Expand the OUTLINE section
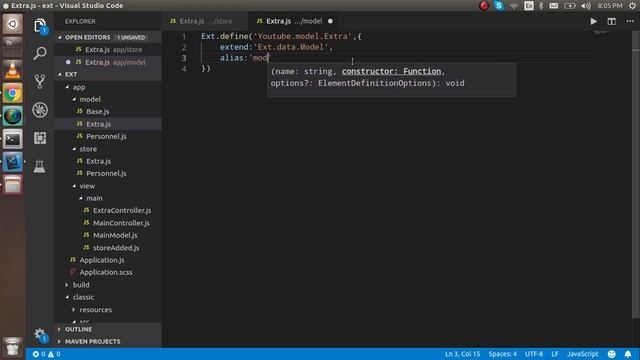 point(108,329)
